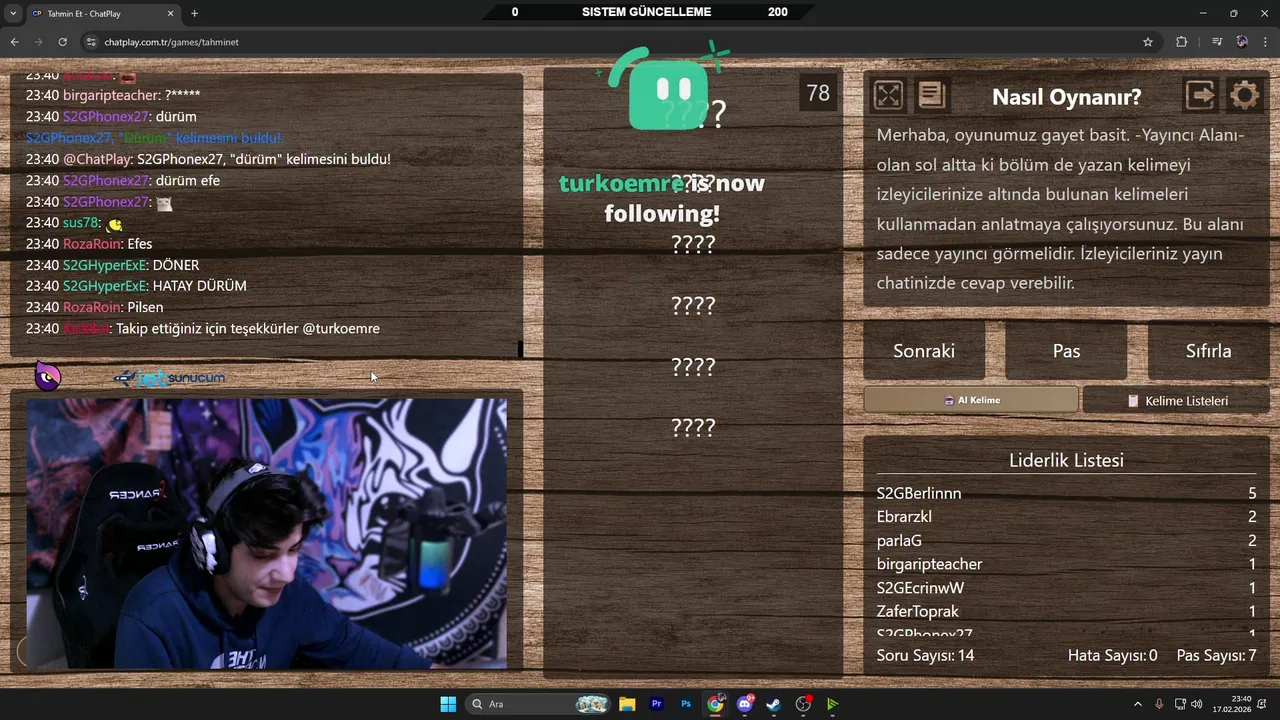Close the Tahmin Et - ChatPlay tab
1280x720 pixels.
pyautogui.click(x=170, y=13)
